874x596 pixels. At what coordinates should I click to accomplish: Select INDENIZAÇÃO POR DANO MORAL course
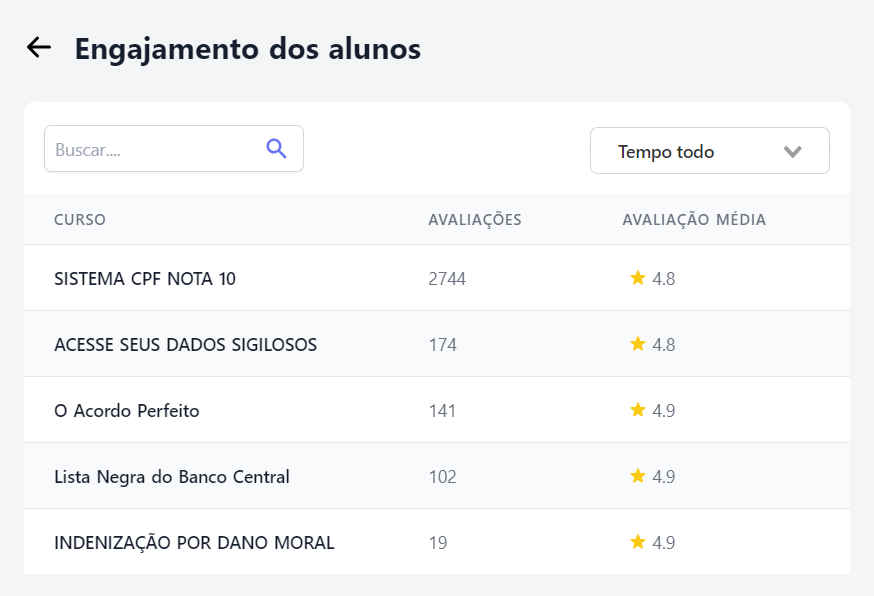tap(194, 542)
